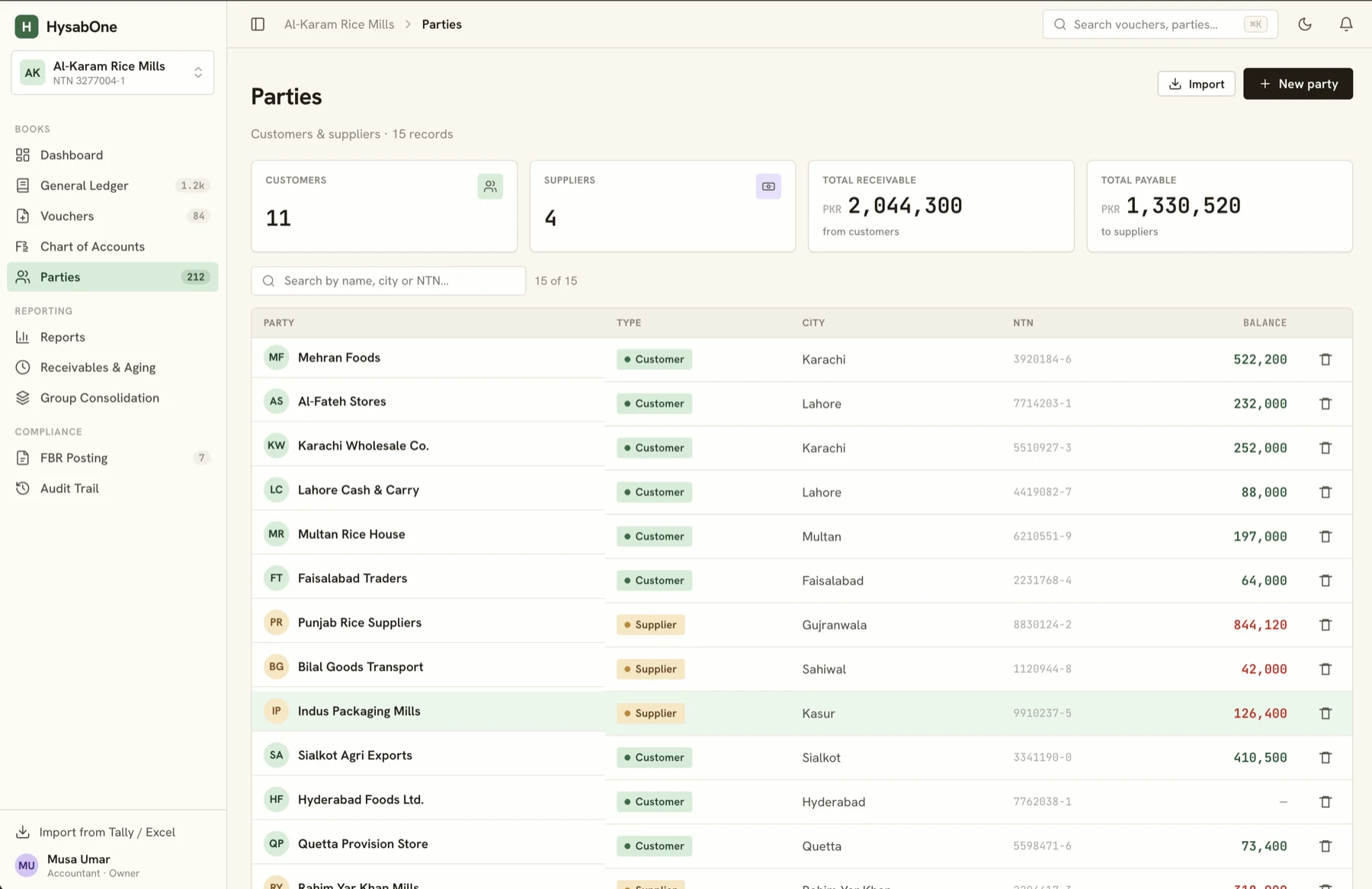Delete Faisalabad Traders with trash icon

[x=1326, y=580]
